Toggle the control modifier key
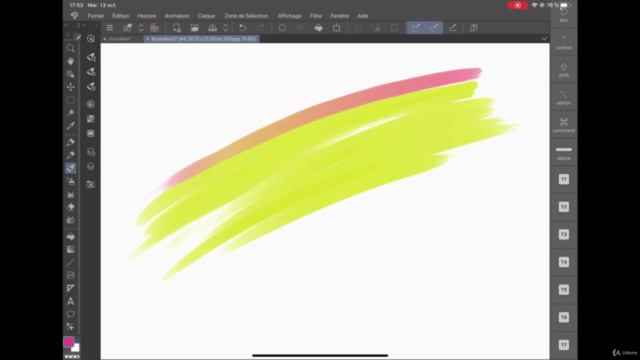The height and width of the screenshot is (360, 640). (564, 42)
